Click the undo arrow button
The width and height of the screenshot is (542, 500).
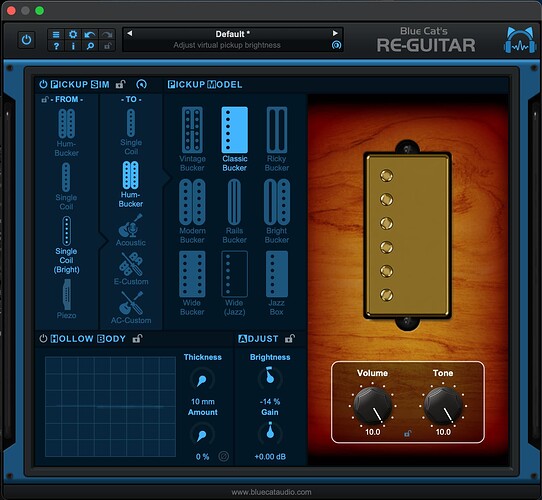coord(90,34)
